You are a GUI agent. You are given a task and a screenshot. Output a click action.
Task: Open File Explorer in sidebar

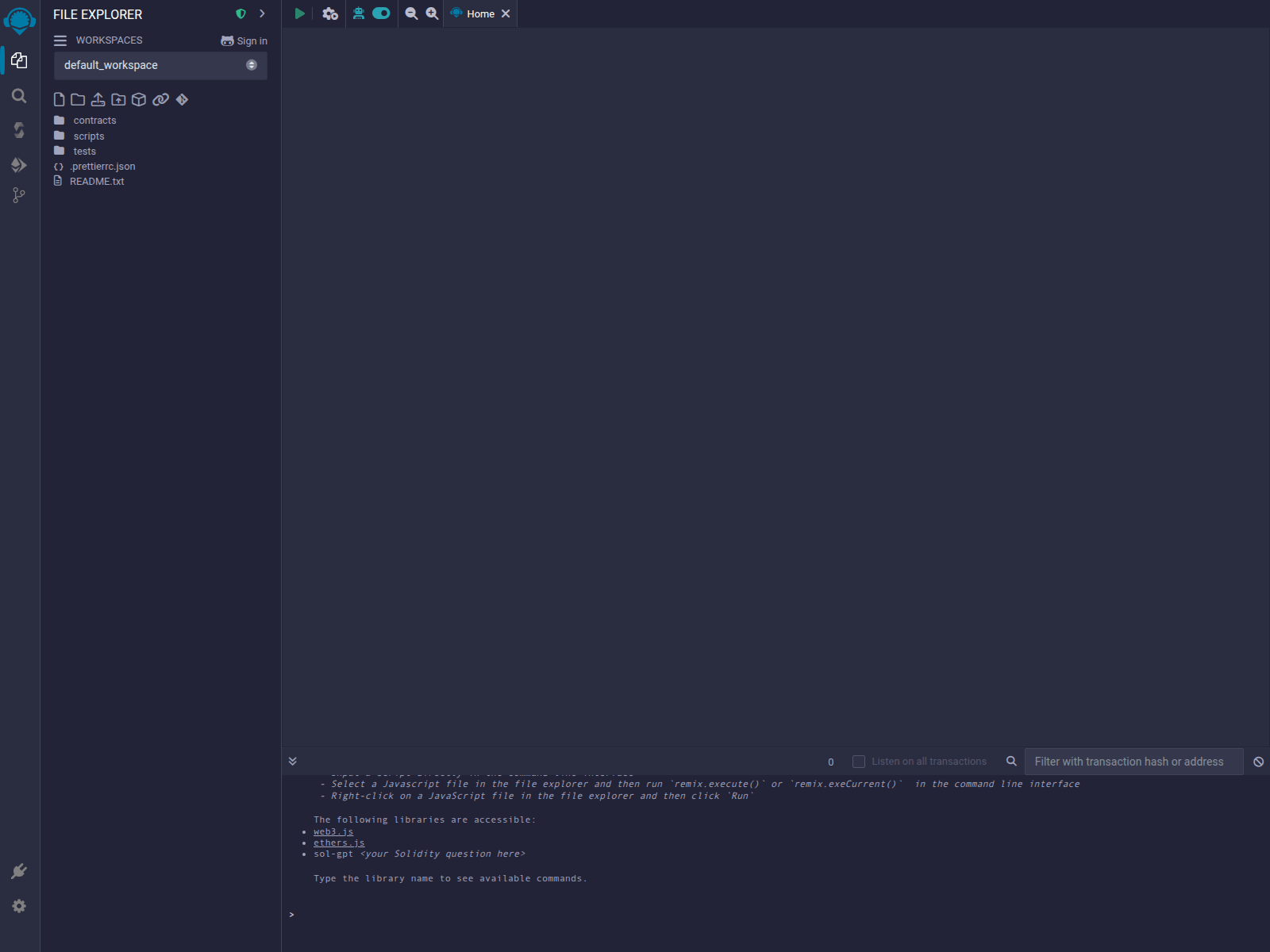19,61
